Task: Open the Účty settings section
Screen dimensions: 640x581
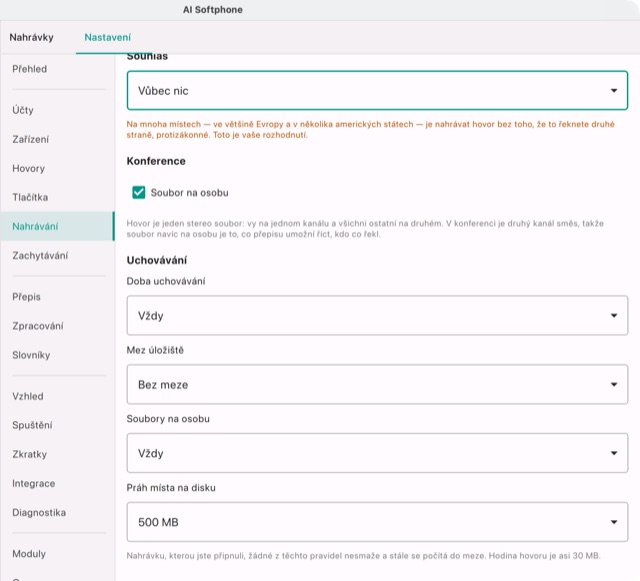Action: [x=23, y=110]
